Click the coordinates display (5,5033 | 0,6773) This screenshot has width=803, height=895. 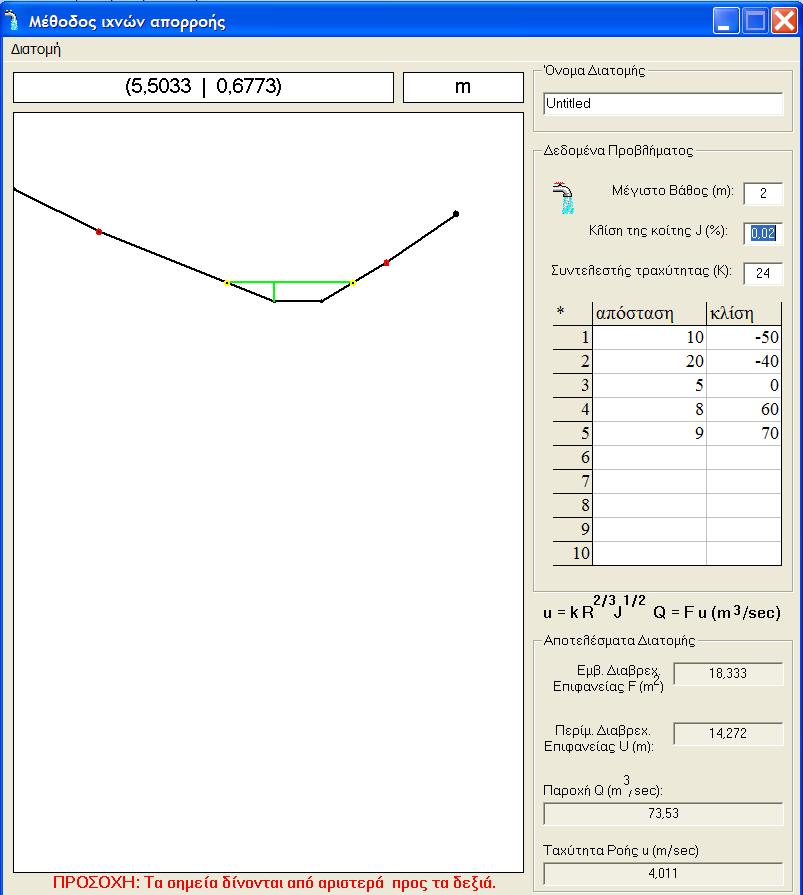pos(203,87)
